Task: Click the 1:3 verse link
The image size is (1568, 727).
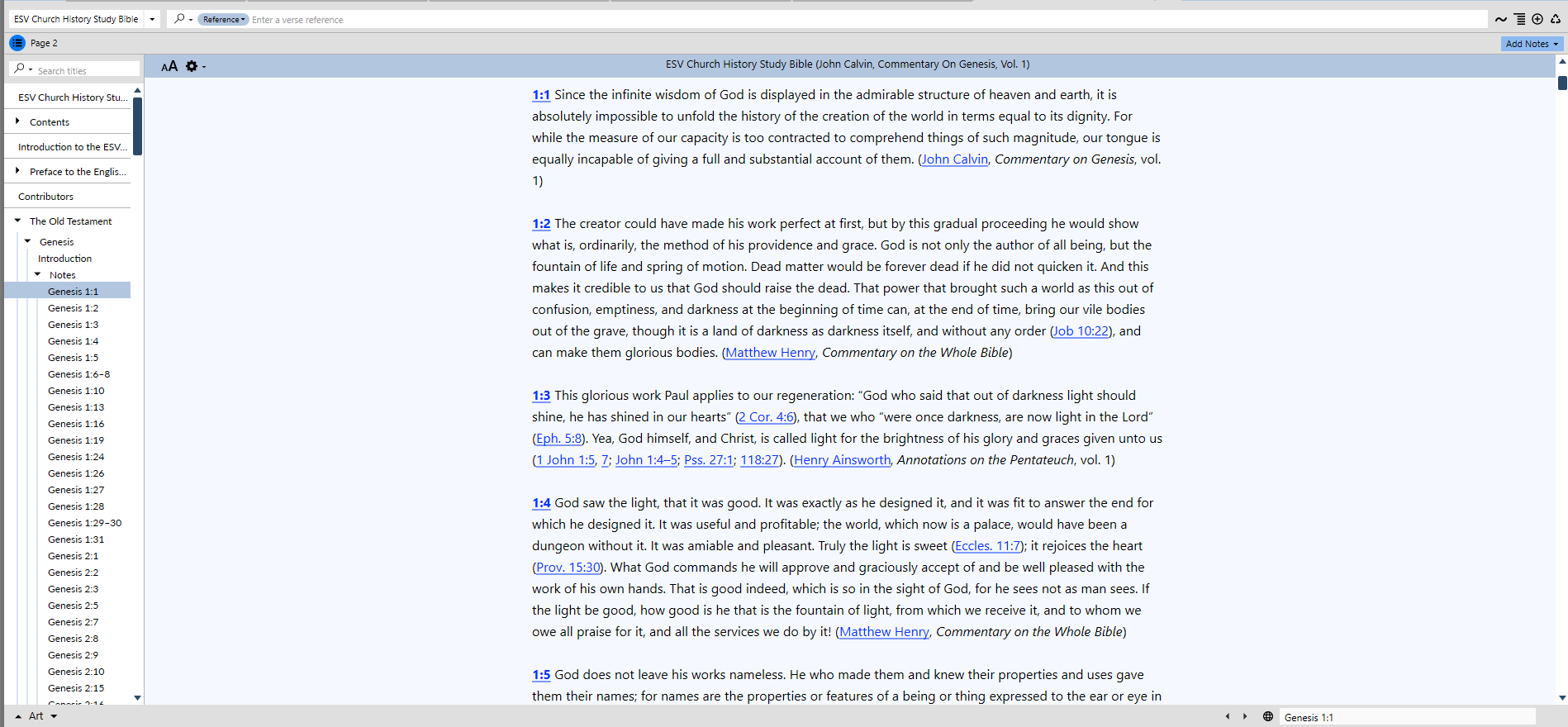Action: pos(541,396)
